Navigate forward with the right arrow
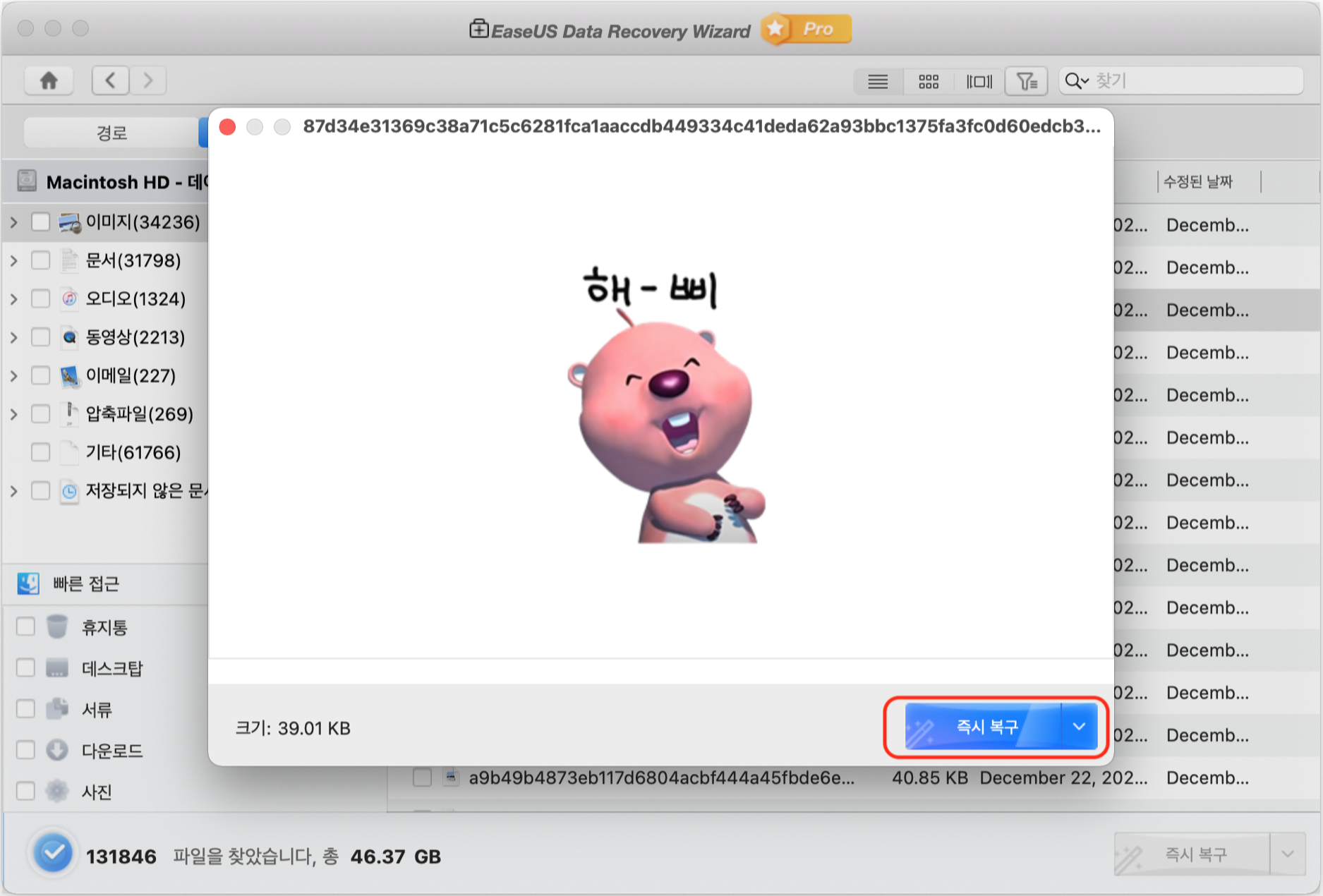The width and height of the screenshot is (1323, 896). coord(147,80)
